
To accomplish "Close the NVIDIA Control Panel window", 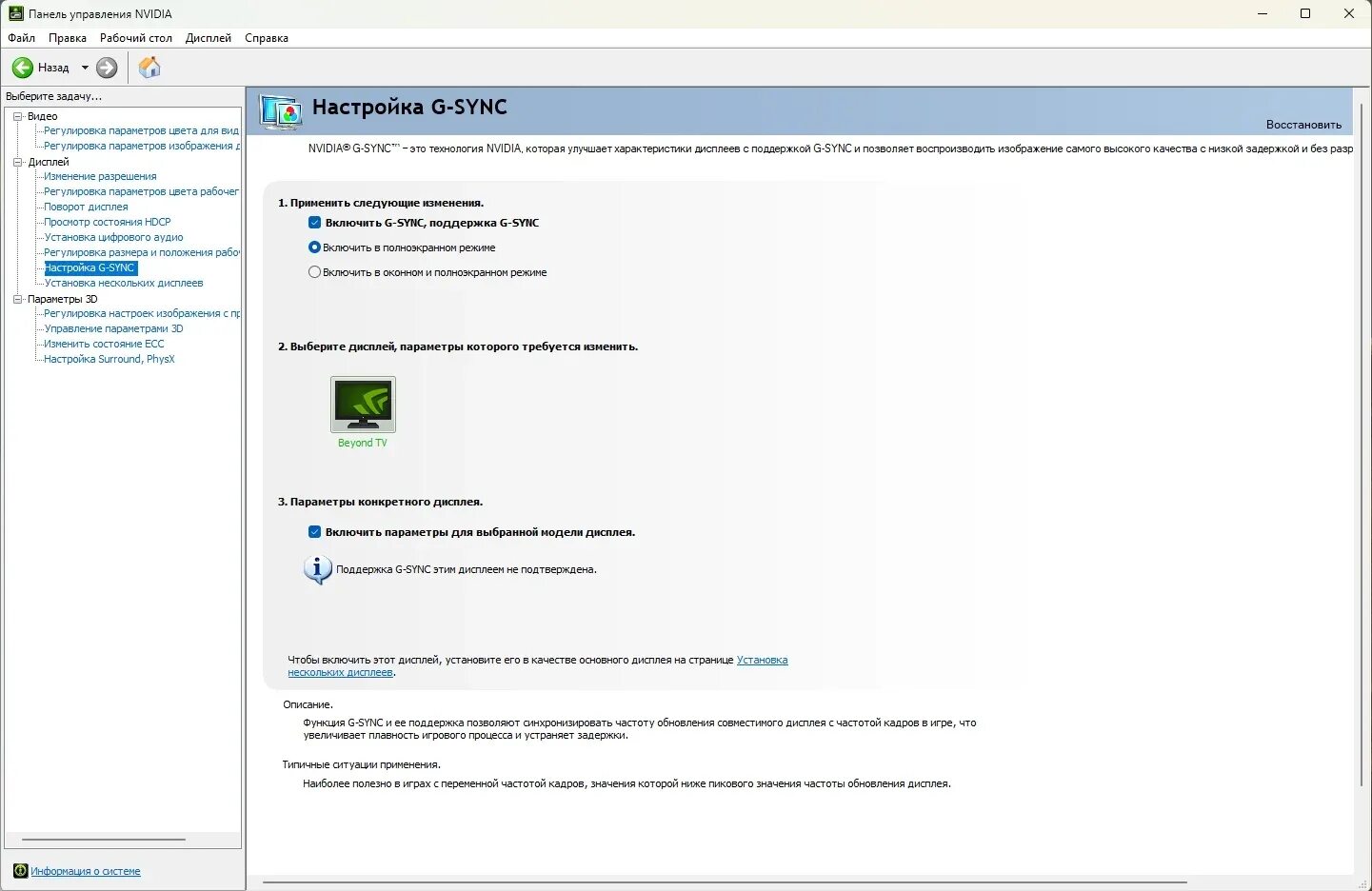I will click(1349, 13).
